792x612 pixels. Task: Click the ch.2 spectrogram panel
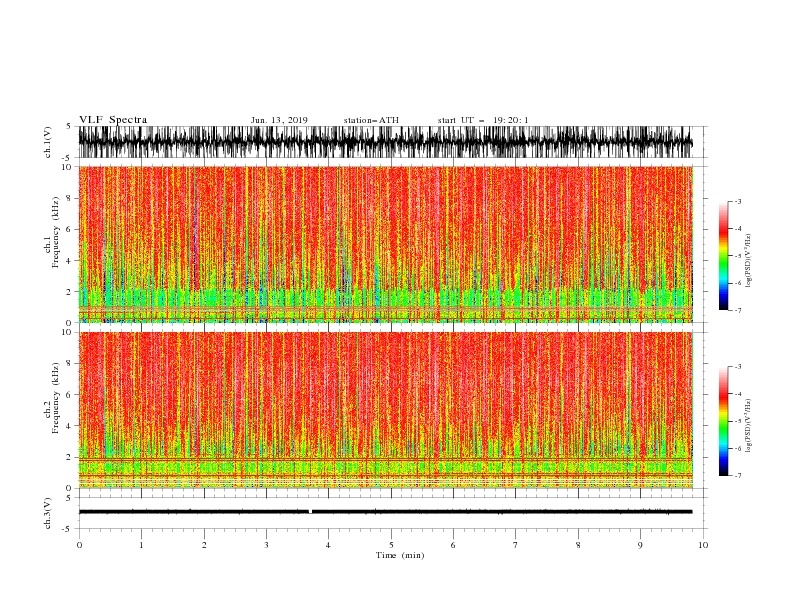click(x=386, y=410)
